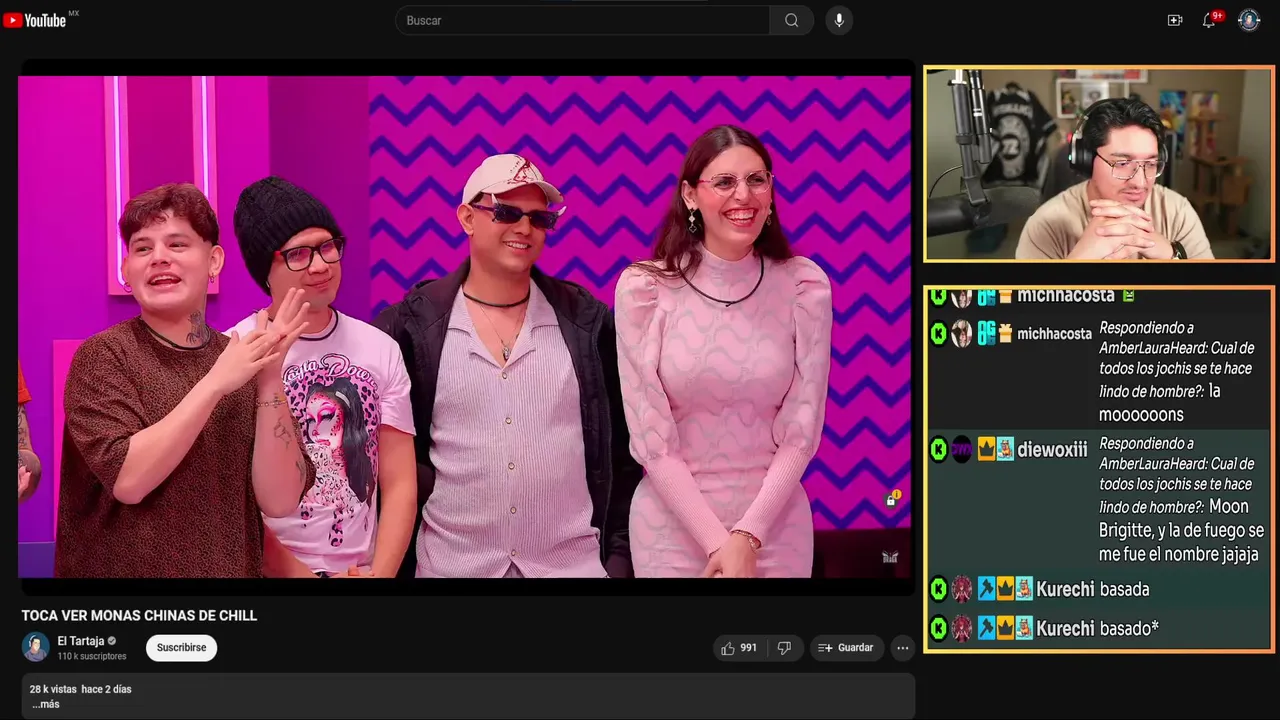
Task: Open the create video icon
Action: tap(1175, 20)
